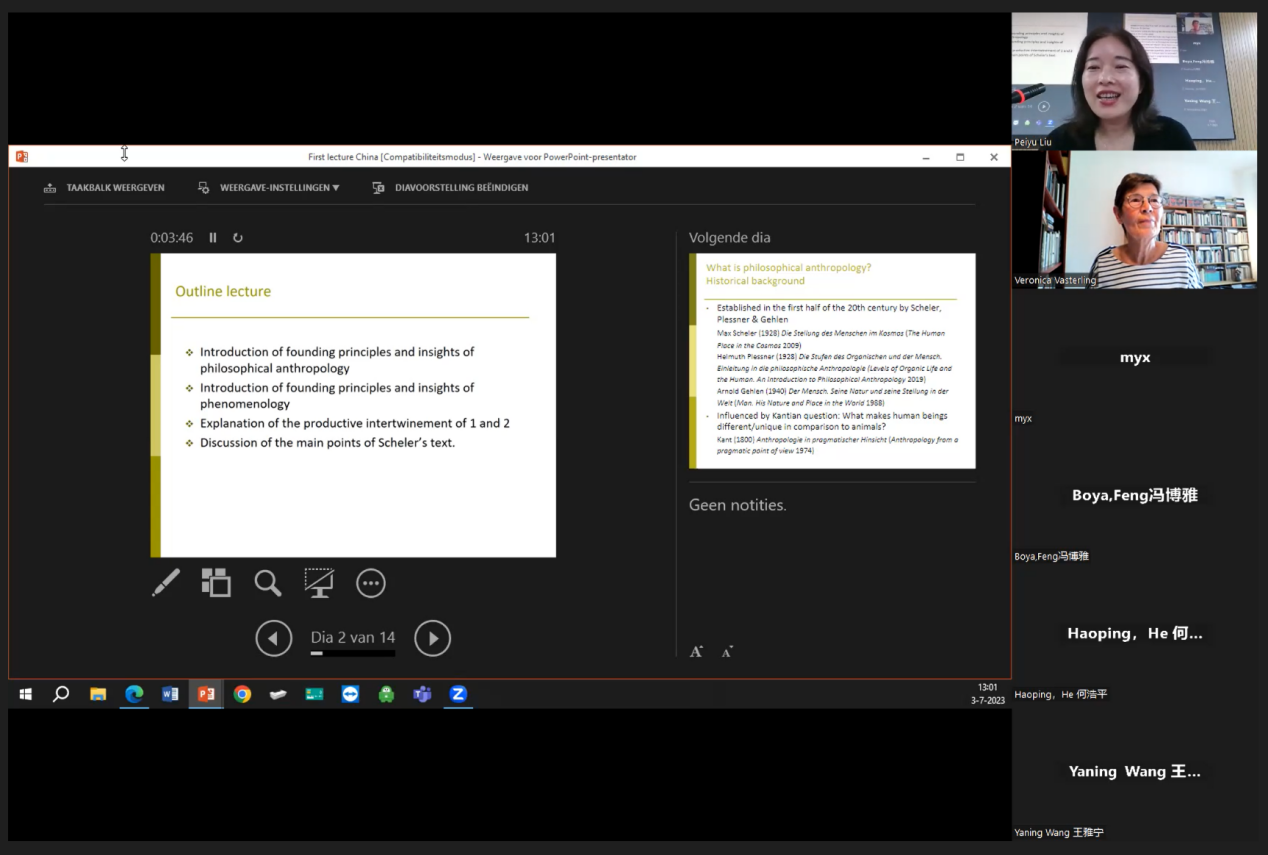
Task: Go to the previous slide
Action: pos(274,638)
